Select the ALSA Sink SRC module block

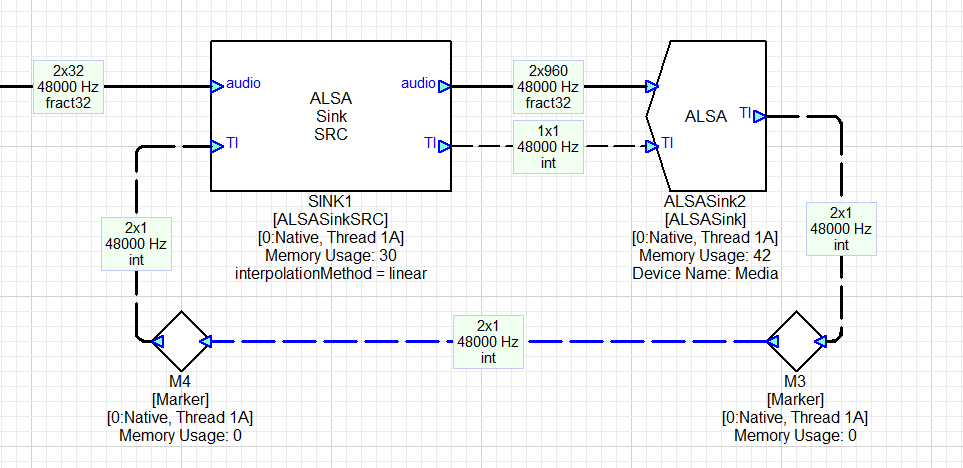tap(331, 115)
